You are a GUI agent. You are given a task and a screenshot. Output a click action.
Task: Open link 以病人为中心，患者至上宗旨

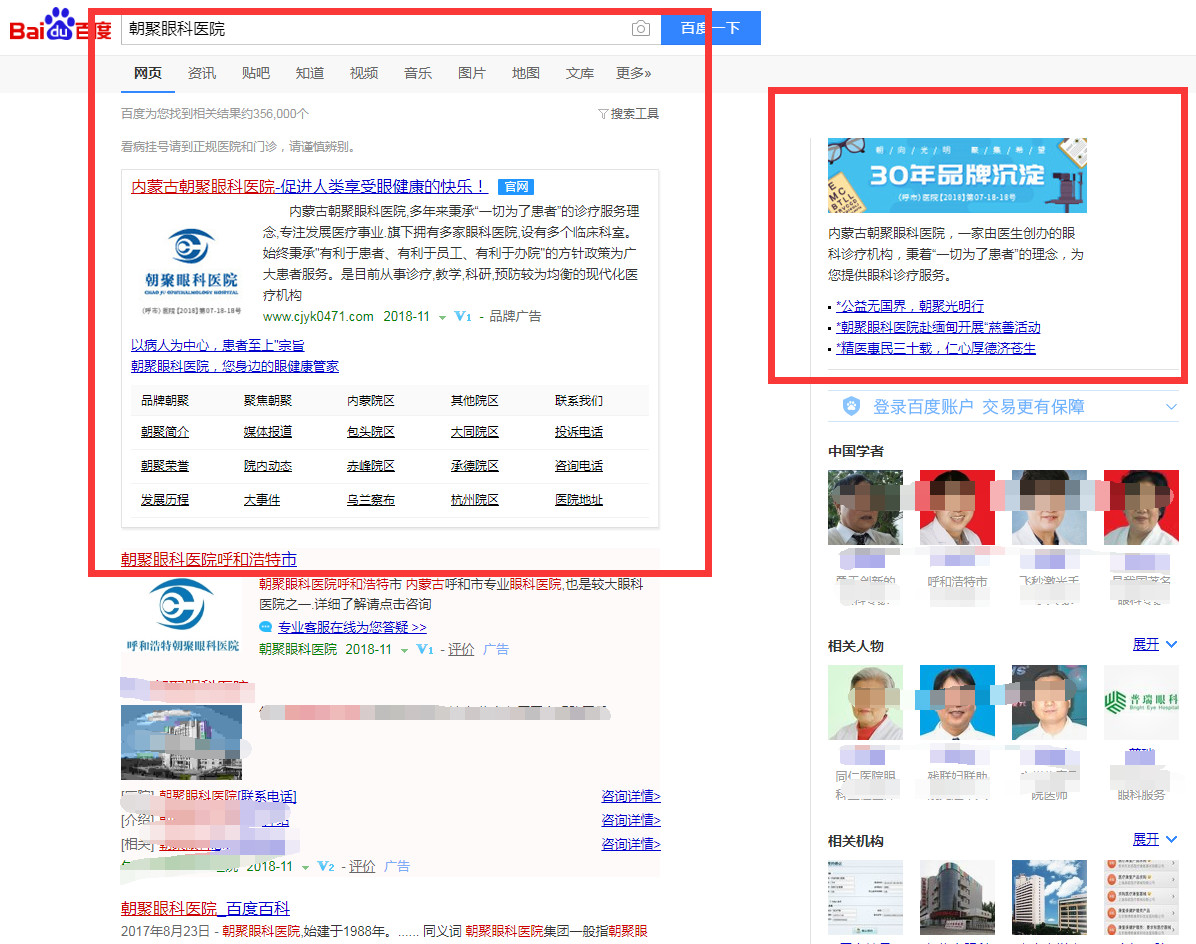[217, 345]
